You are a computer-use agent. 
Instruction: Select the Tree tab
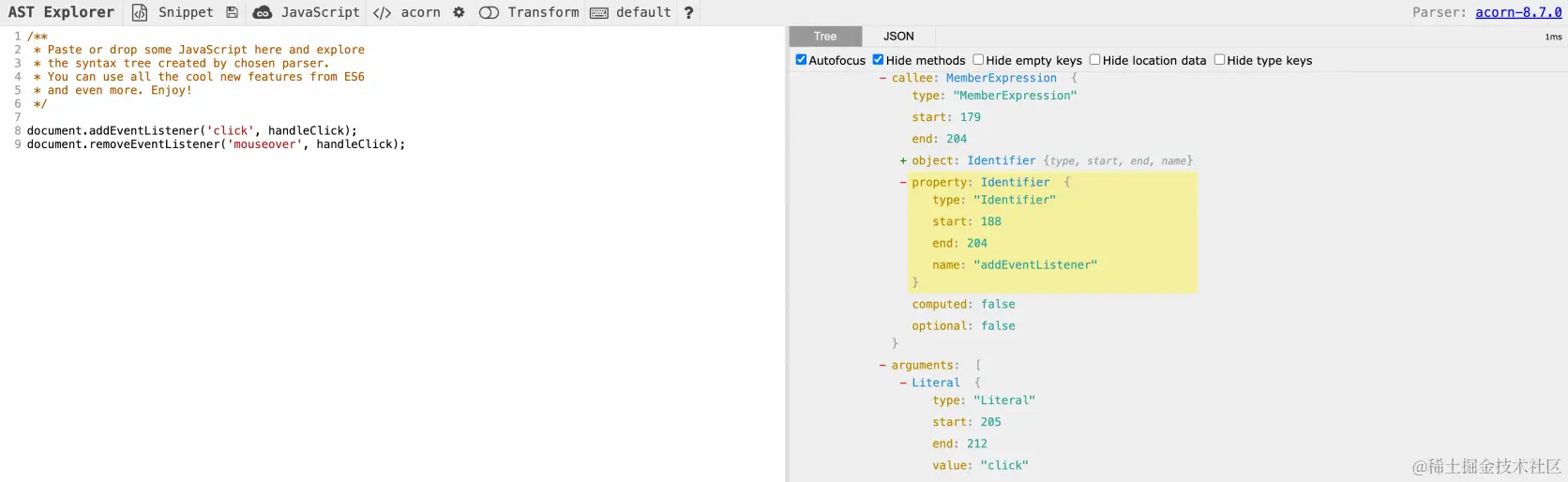tap(825, 37)
